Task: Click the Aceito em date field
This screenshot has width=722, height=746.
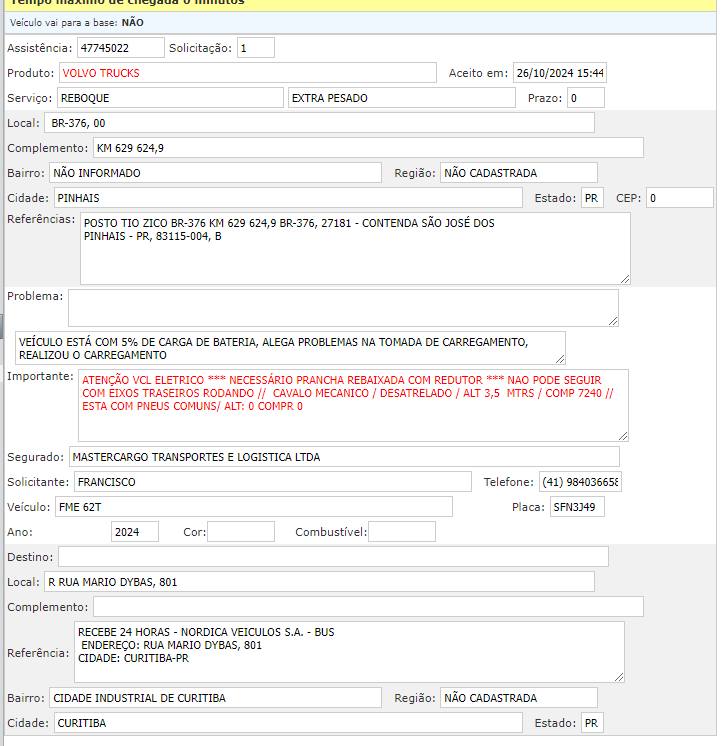Action: (x=560, y=73)
